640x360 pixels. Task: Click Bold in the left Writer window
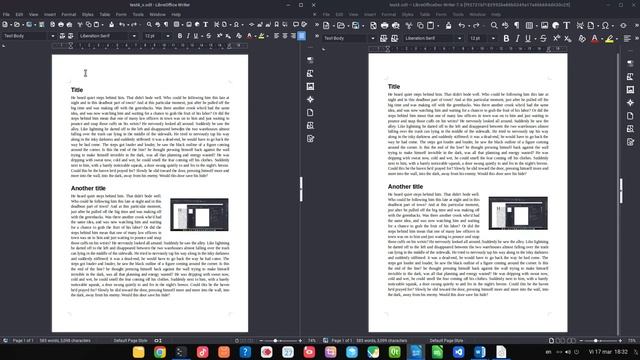click(180, 36)
